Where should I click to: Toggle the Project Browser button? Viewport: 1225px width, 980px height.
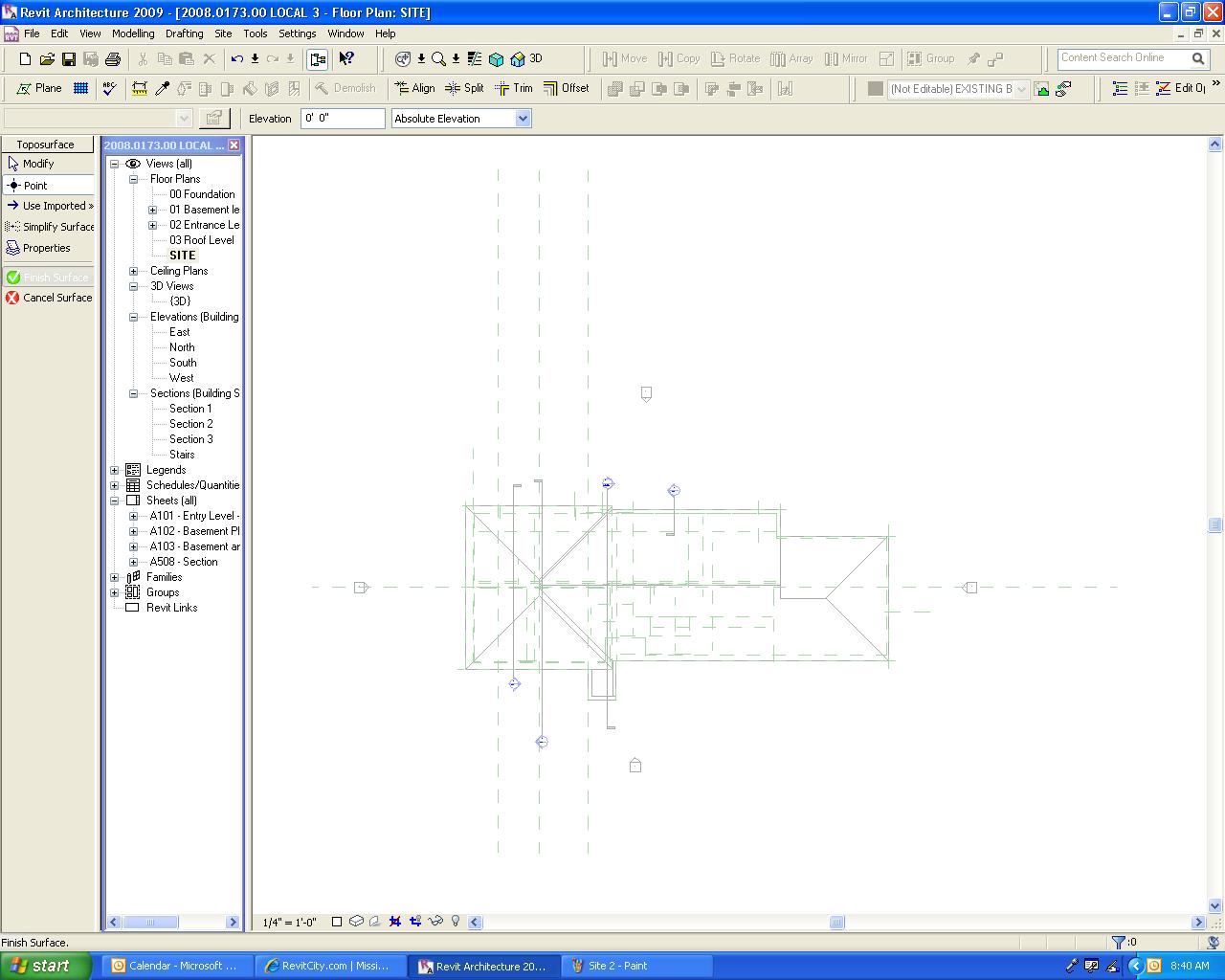pos(318,59)
